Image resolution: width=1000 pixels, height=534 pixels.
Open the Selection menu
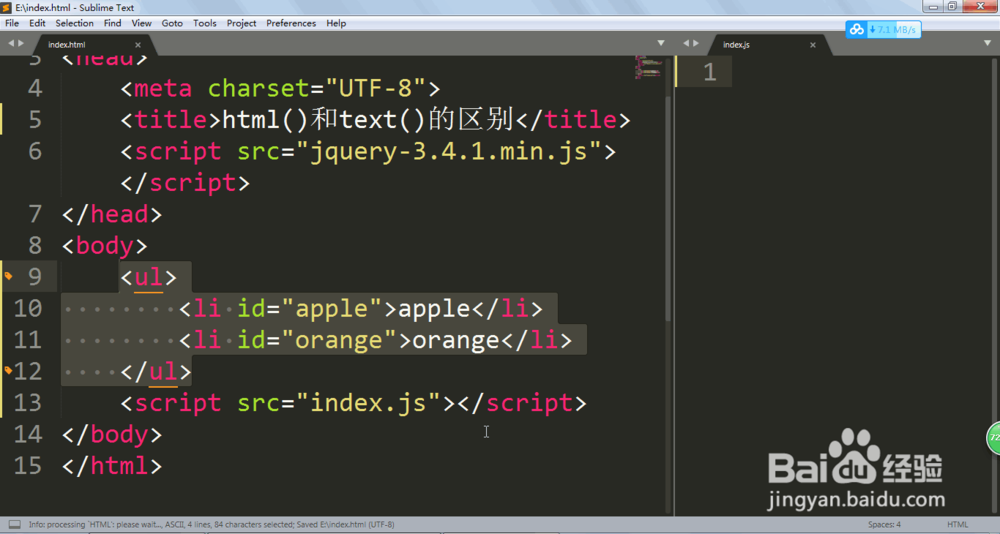coord(75,23)
